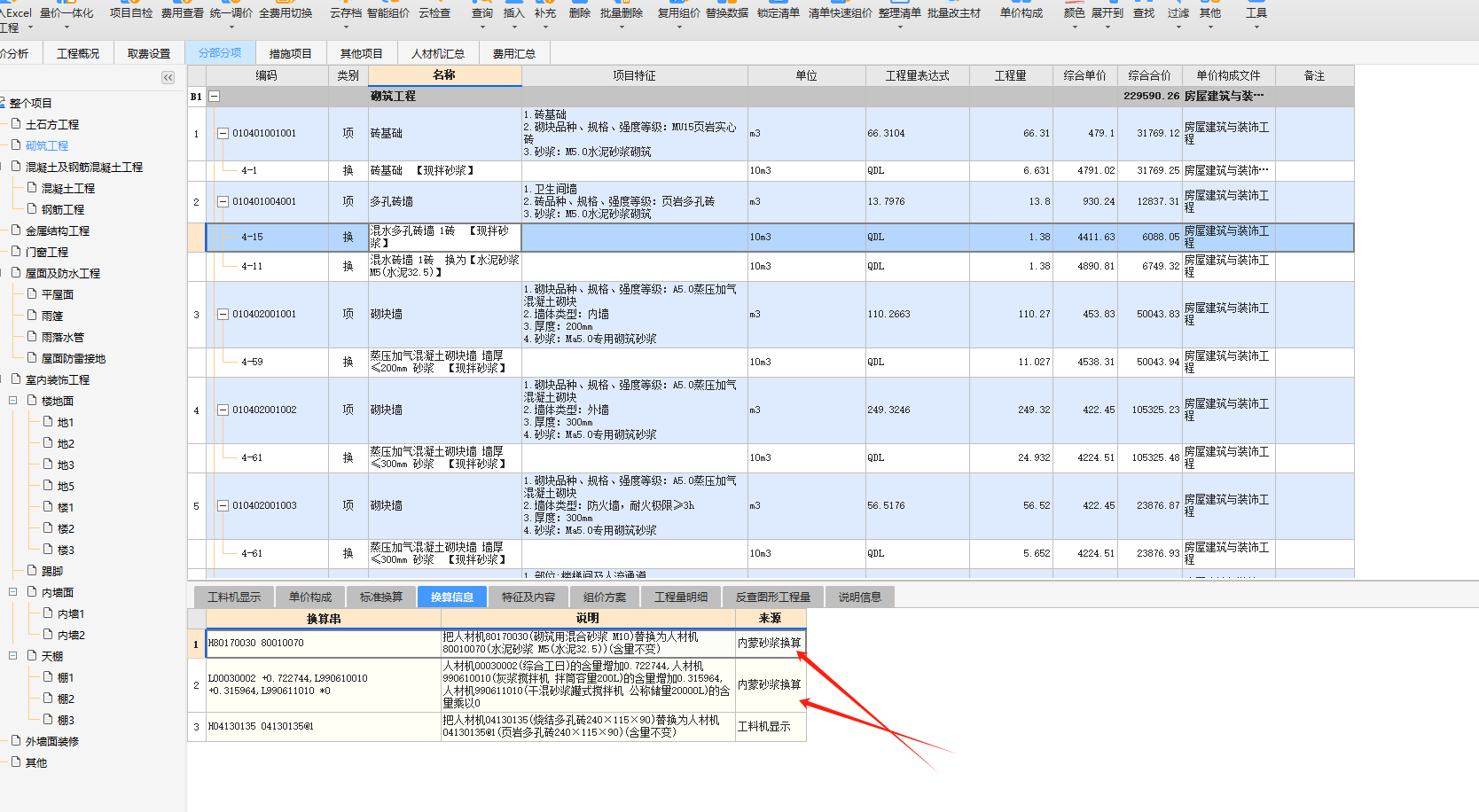Click 全费用切换 toolbar item
Screen dimensions: 1479x812
(x=286, y=13)
